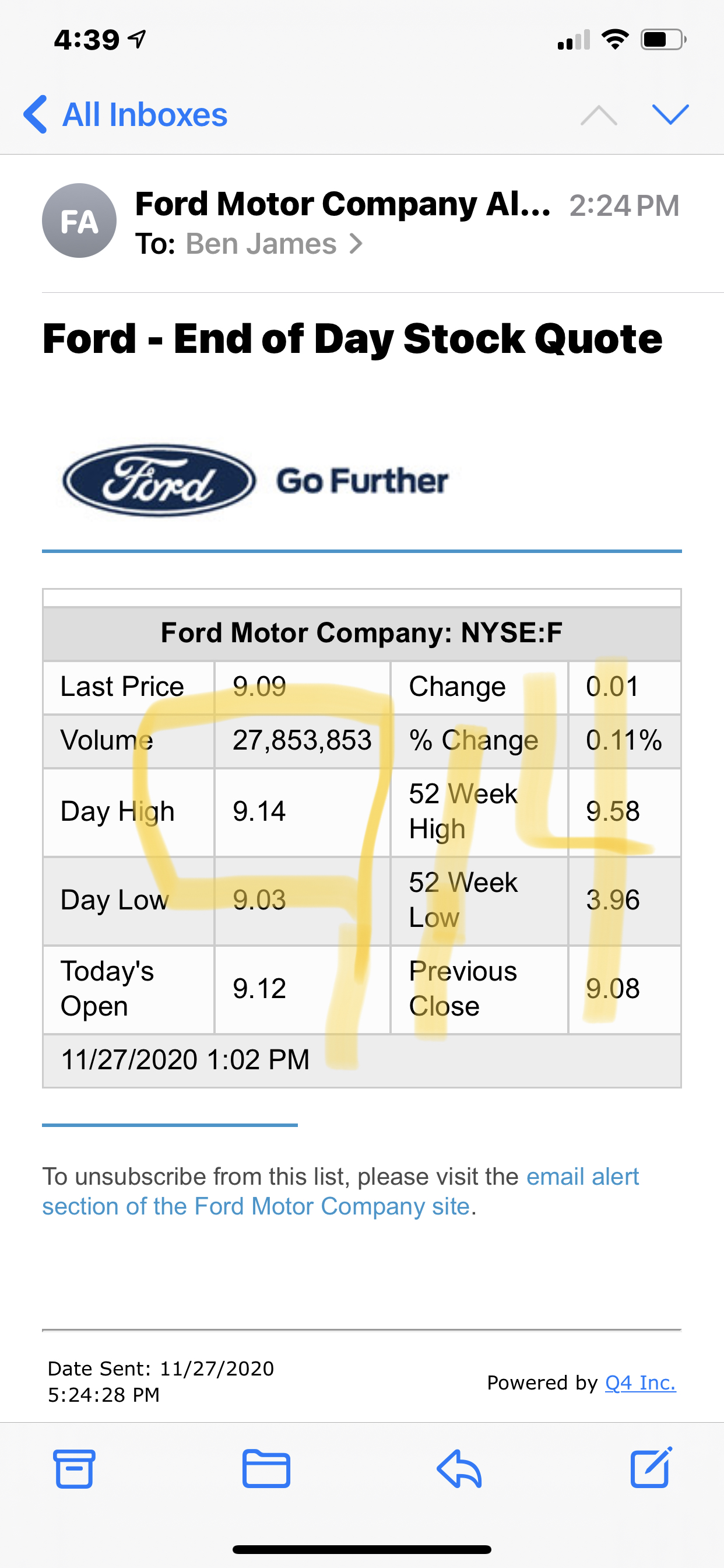724x1568 pixels.
Task: Tap the Ford oval logo image
Action: [159, 480]
